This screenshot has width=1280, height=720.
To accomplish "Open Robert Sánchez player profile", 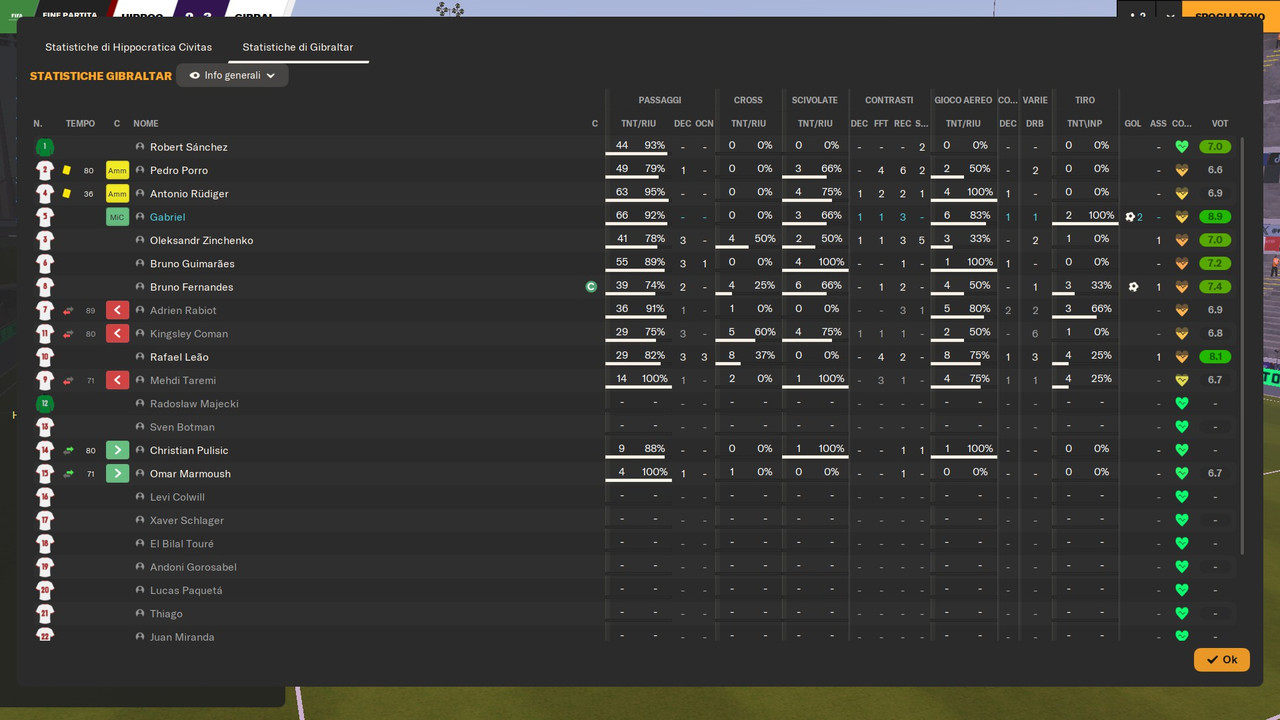I will (188, 147).
